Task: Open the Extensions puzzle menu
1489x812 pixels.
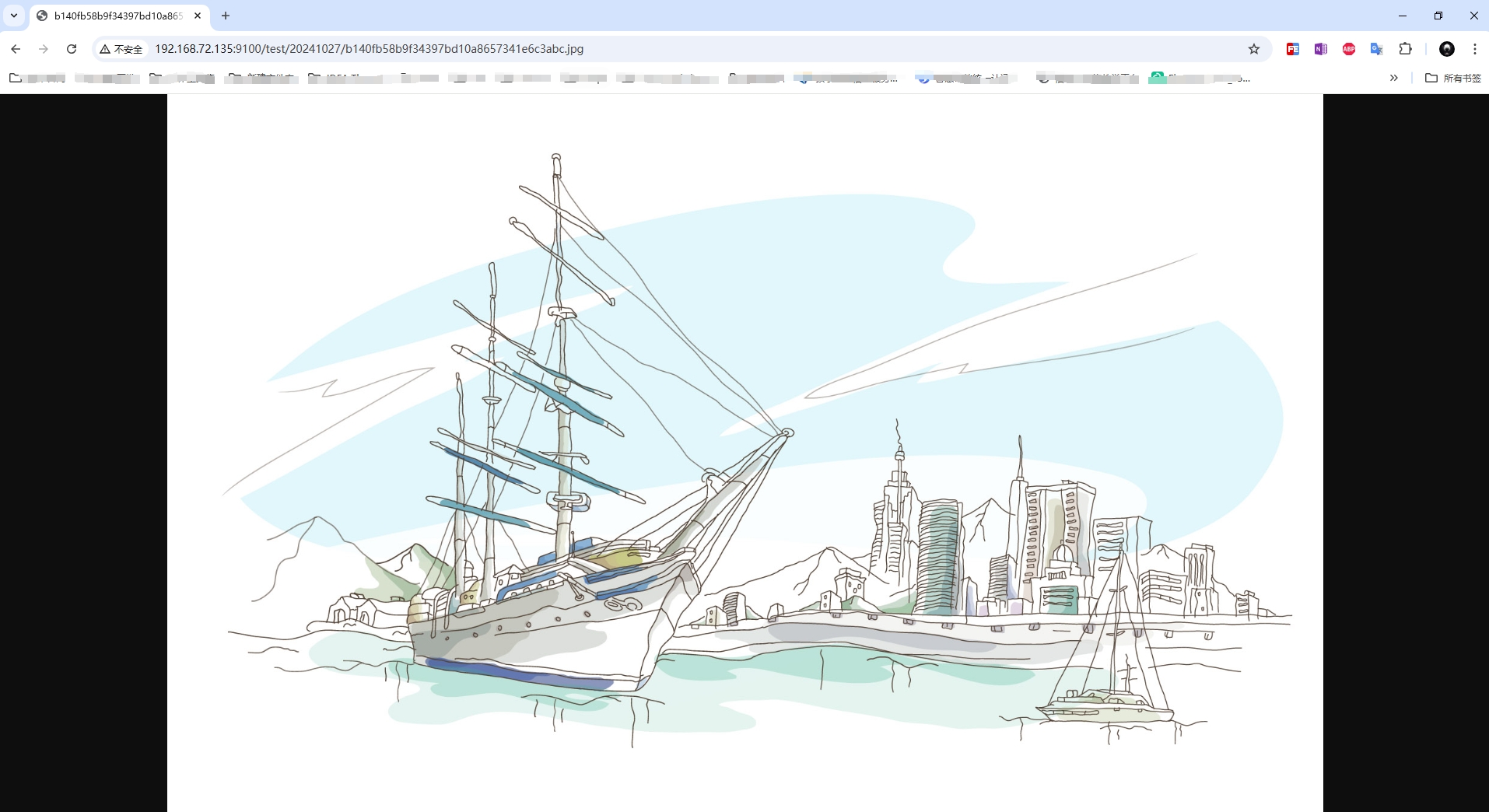Action: 1405,49
